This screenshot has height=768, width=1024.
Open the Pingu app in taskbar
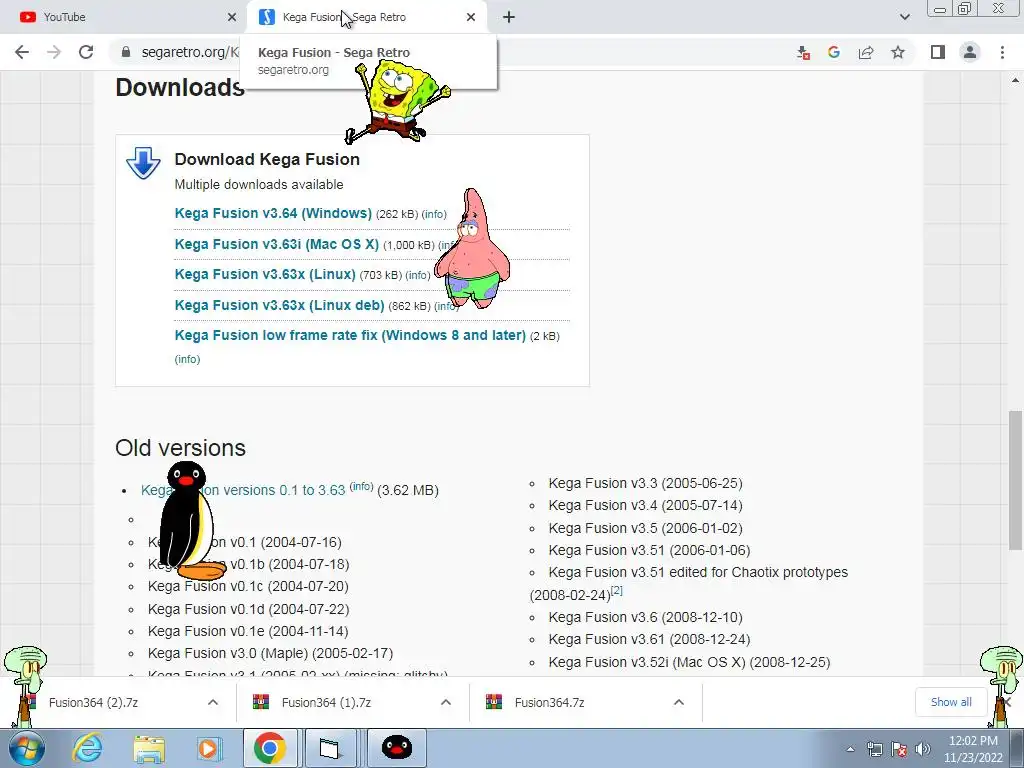click(396, 748)
